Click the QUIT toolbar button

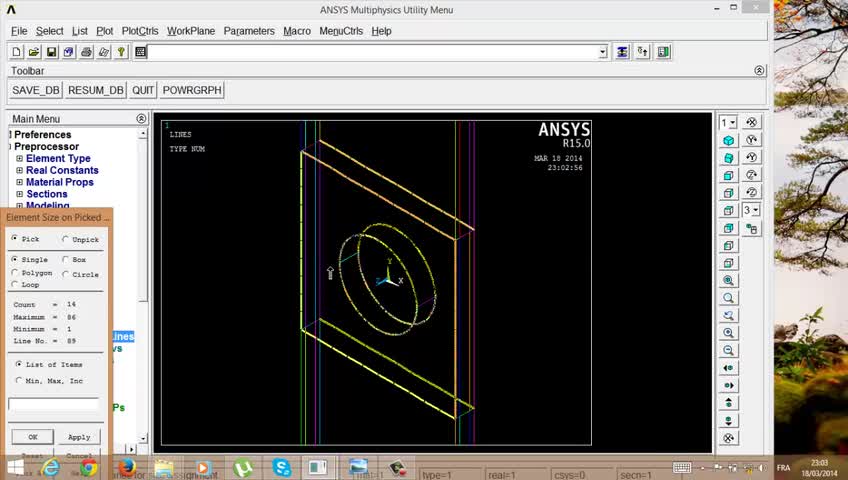click(143, 90)
